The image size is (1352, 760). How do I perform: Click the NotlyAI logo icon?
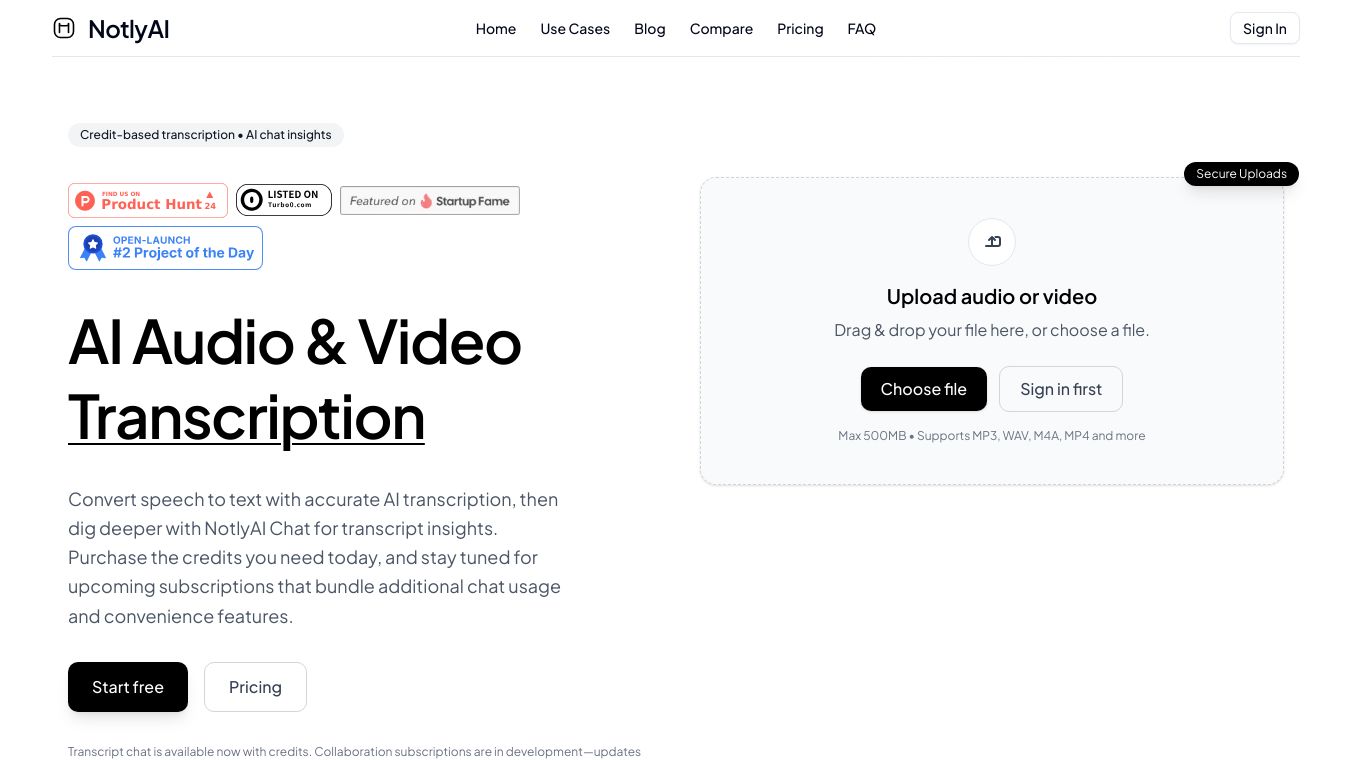coord(64,28)
